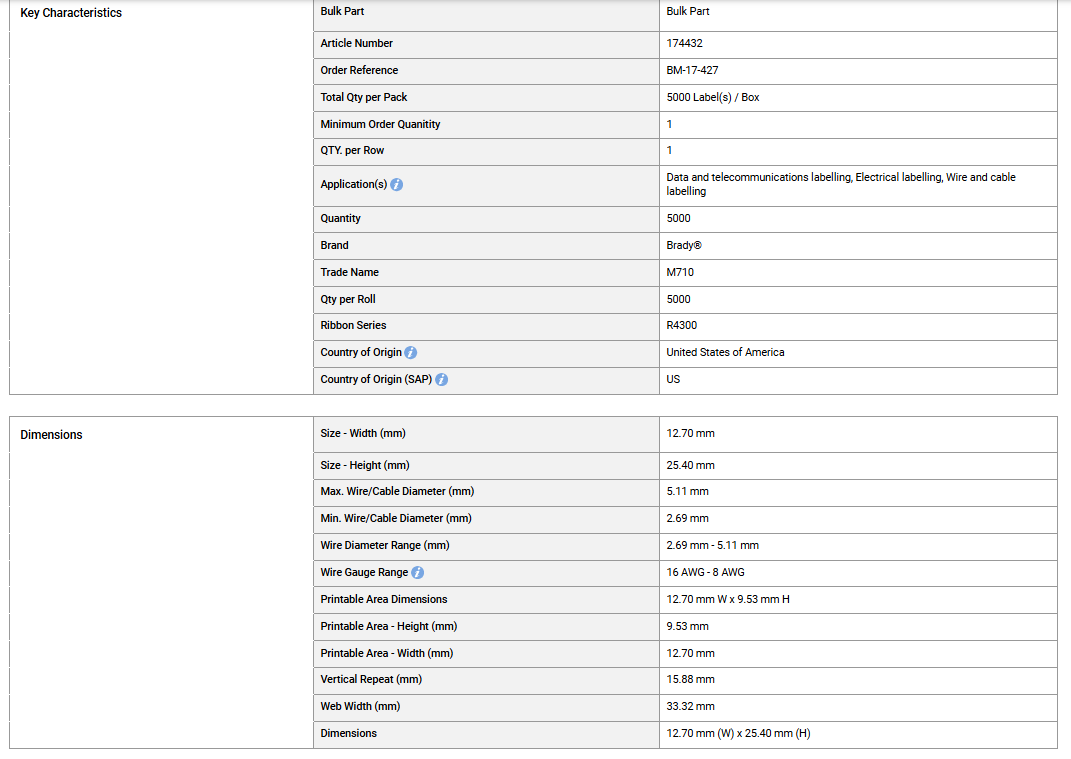Select the Brand value Brady®
The height and width of the screenshot is (759, 1071).
click(684, 245)
